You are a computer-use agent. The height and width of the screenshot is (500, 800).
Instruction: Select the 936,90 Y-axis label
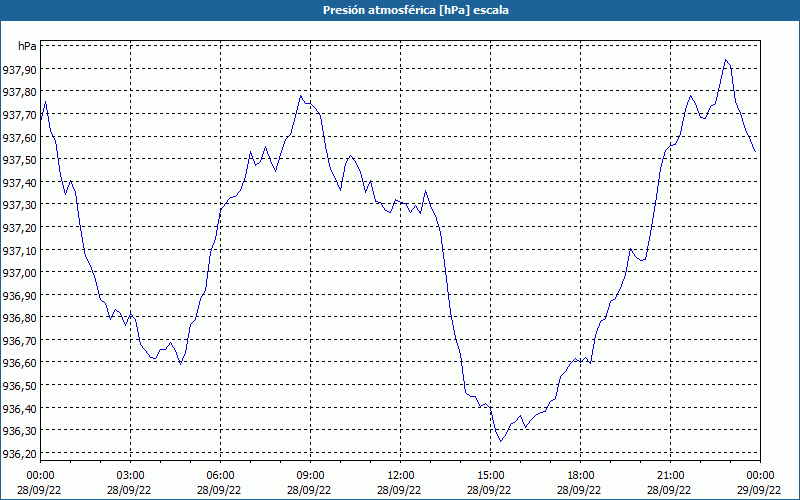tap(20, 296)
